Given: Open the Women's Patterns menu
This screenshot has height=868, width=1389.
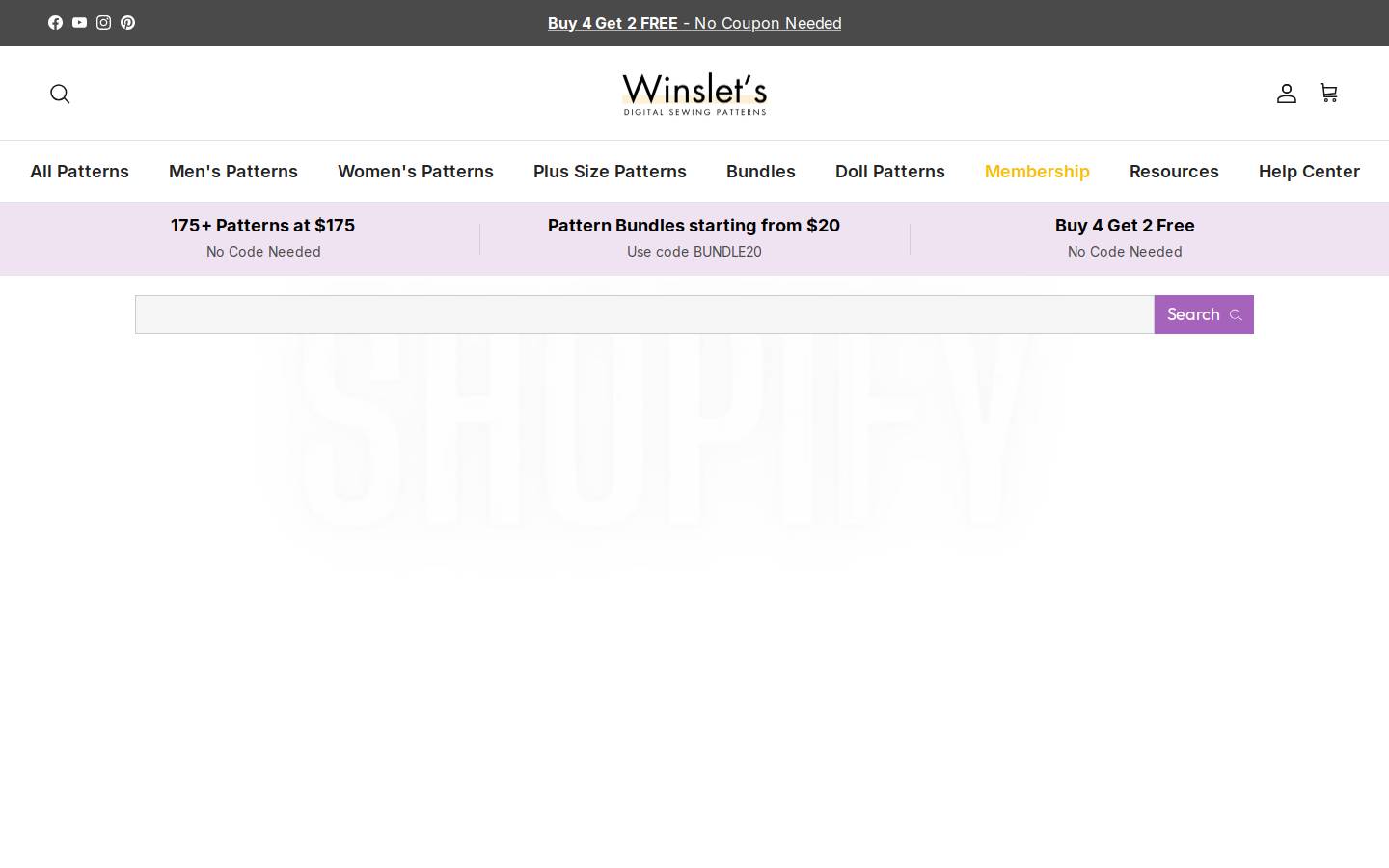Looking at the screenshot, I should pos(416,172).
